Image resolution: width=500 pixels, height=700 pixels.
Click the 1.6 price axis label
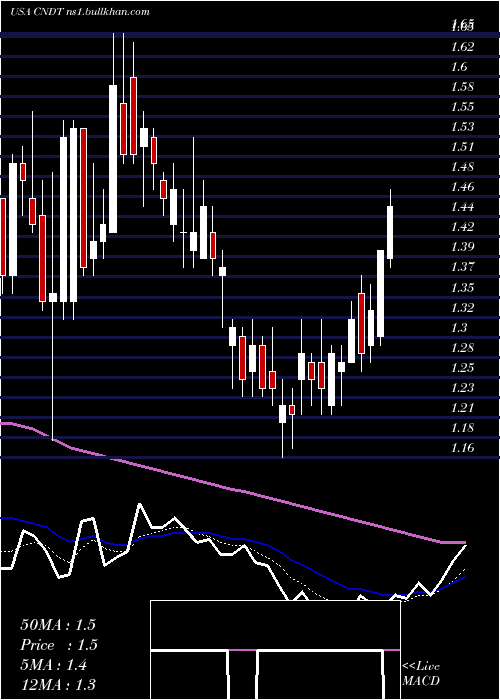(x=459, y=67)
